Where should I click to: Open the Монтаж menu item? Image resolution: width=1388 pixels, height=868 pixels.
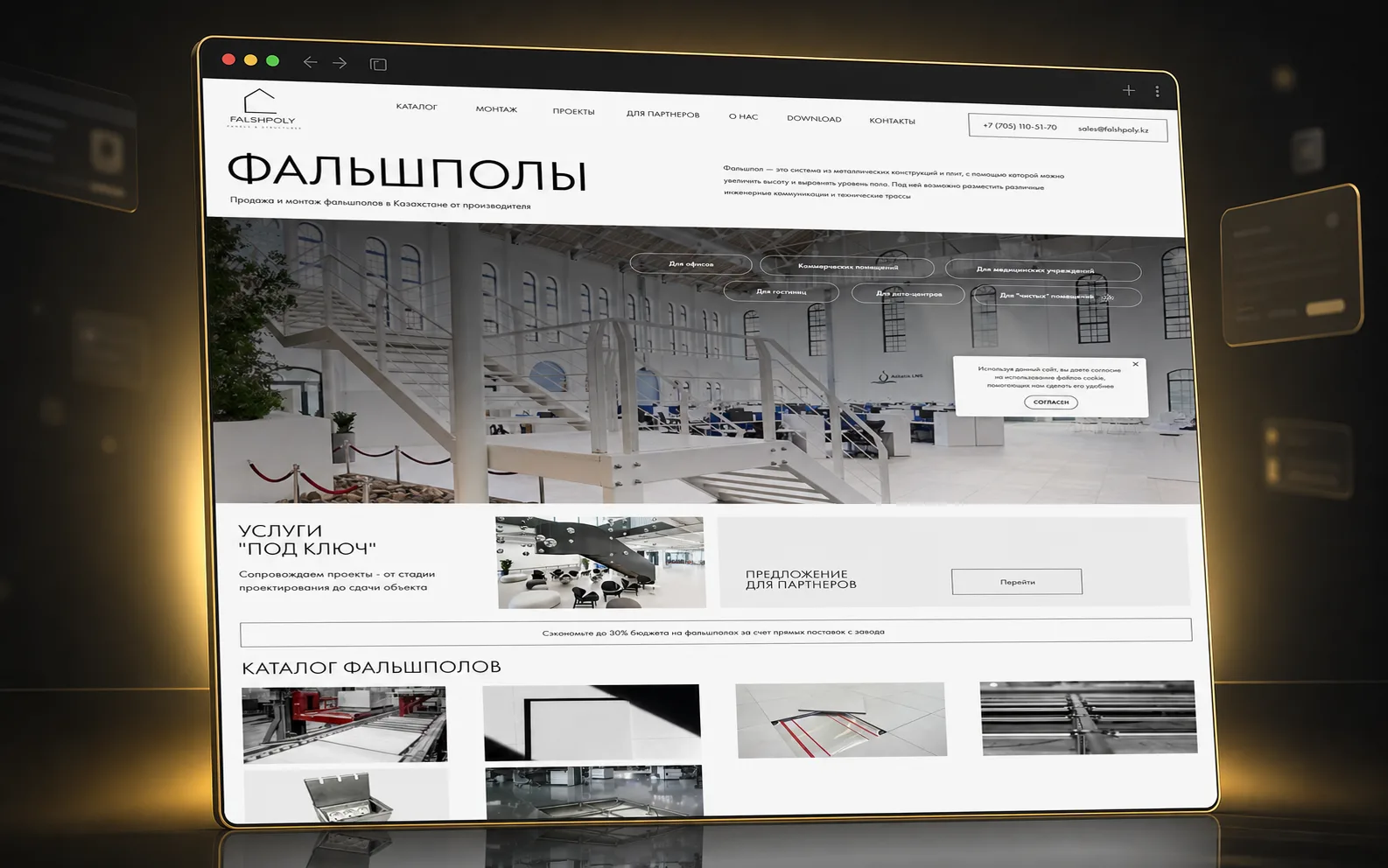click(496, 109)
